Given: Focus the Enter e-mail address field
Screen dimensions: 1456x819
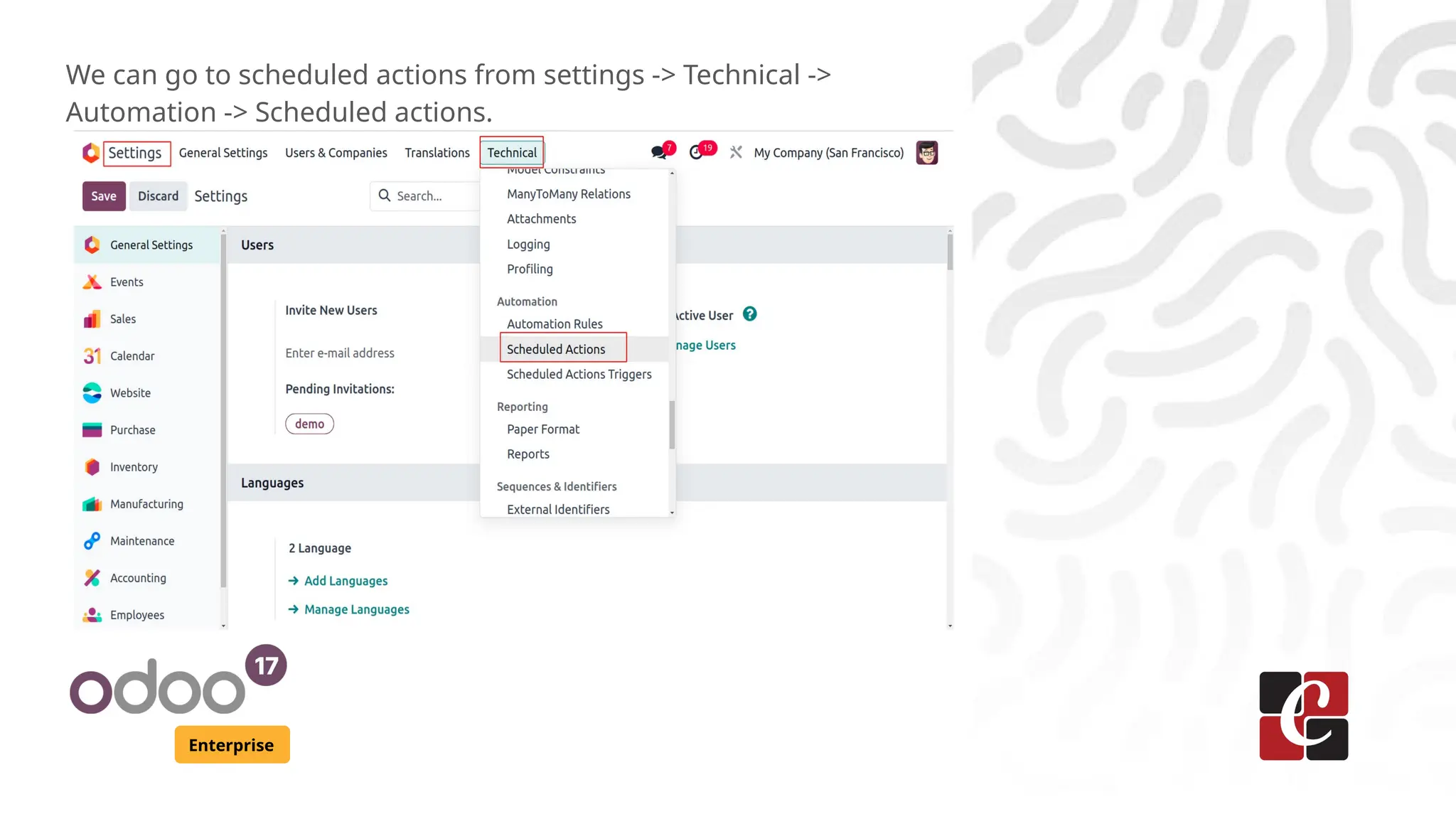Looking at the screenshot, I should click(340, 353).
